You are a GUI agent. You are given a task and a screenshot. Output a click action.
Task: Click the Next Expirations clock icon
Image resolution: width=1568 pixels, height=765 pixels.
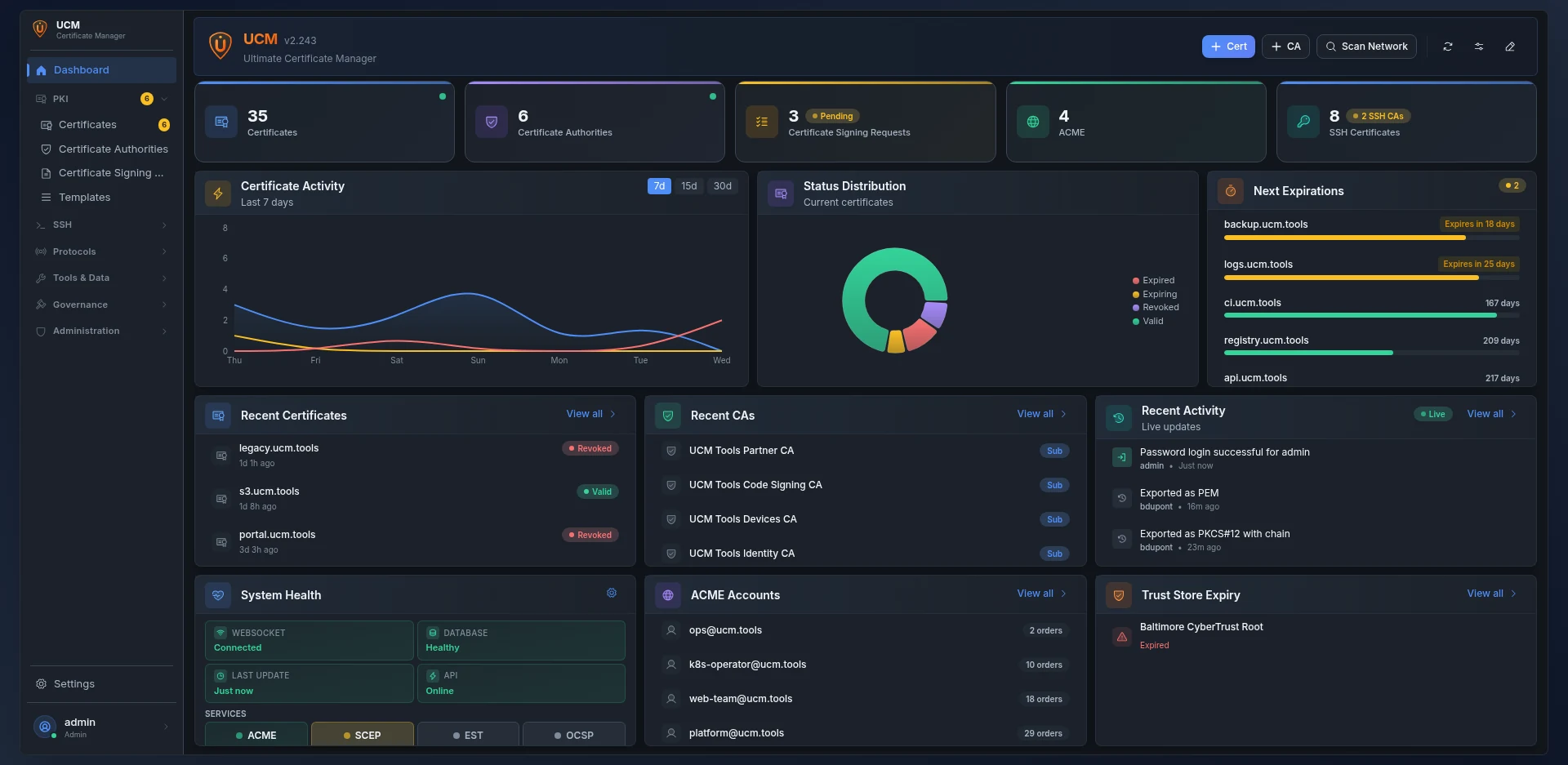pos(1231,191)
